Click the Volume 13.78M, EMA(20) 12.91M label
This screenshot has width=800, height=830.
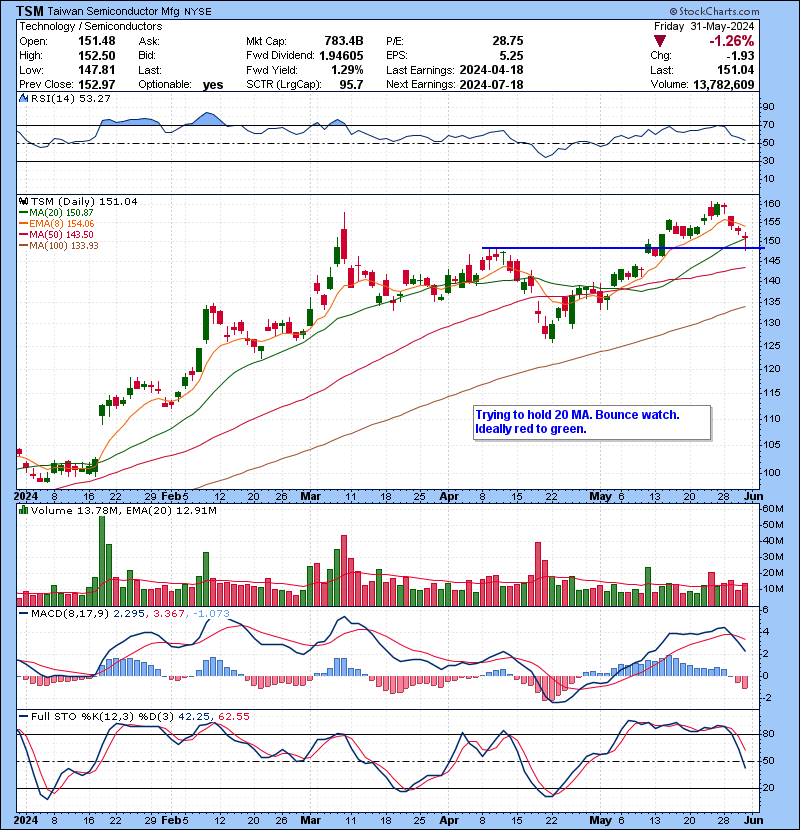click(123, 511)
